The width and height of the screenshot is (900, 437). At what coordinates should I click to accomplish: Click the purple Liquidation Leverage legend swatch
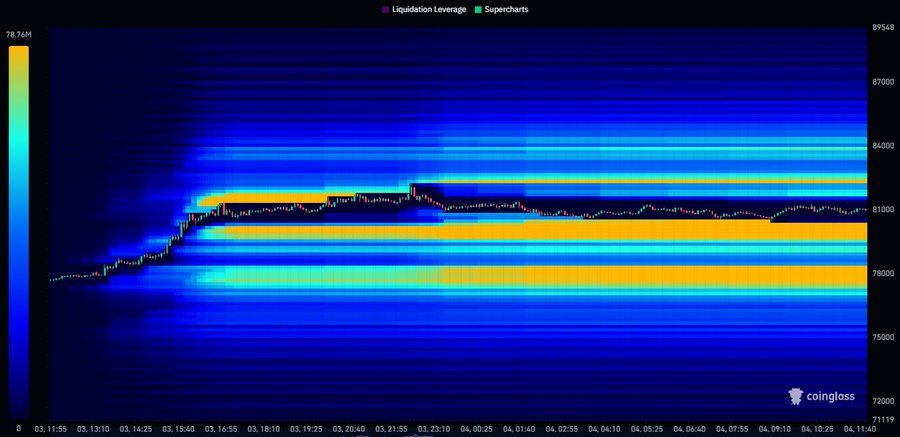click(x=386, y=10)
